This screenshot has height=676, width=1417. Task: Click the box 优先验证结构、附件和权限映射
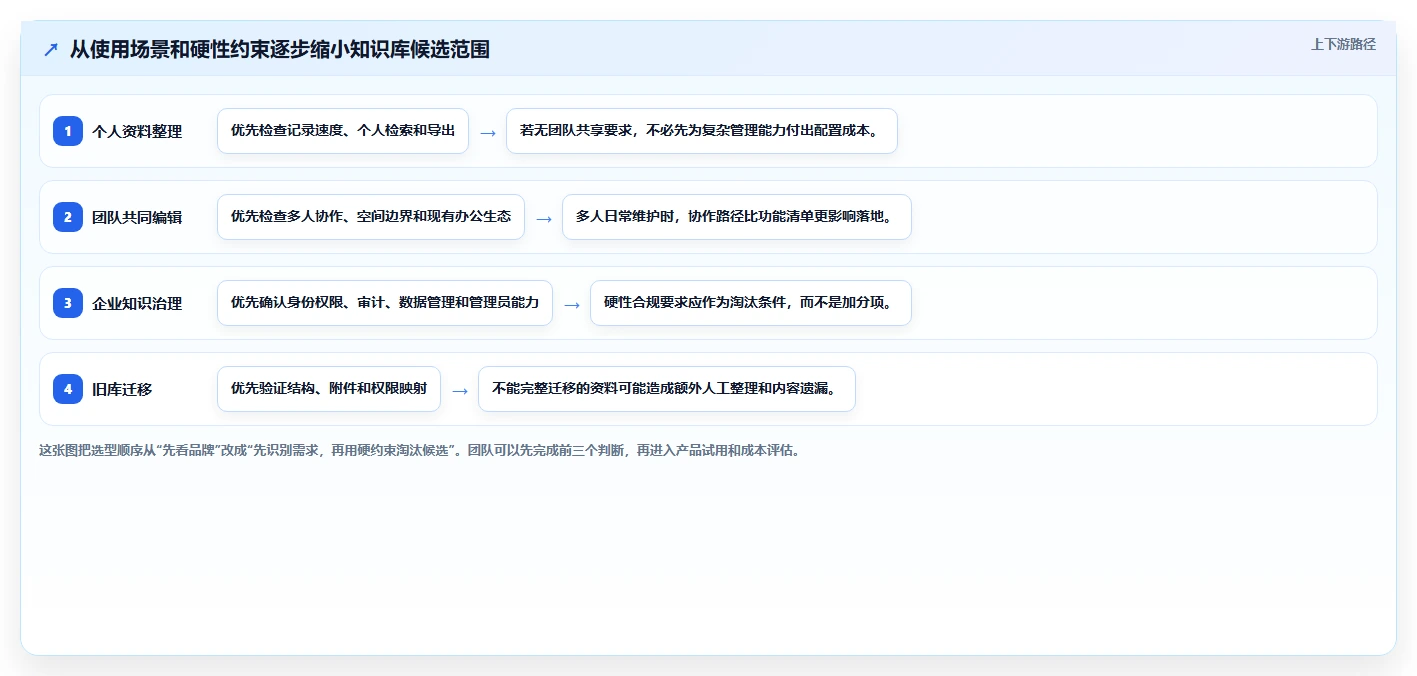[x=329, y=389]
